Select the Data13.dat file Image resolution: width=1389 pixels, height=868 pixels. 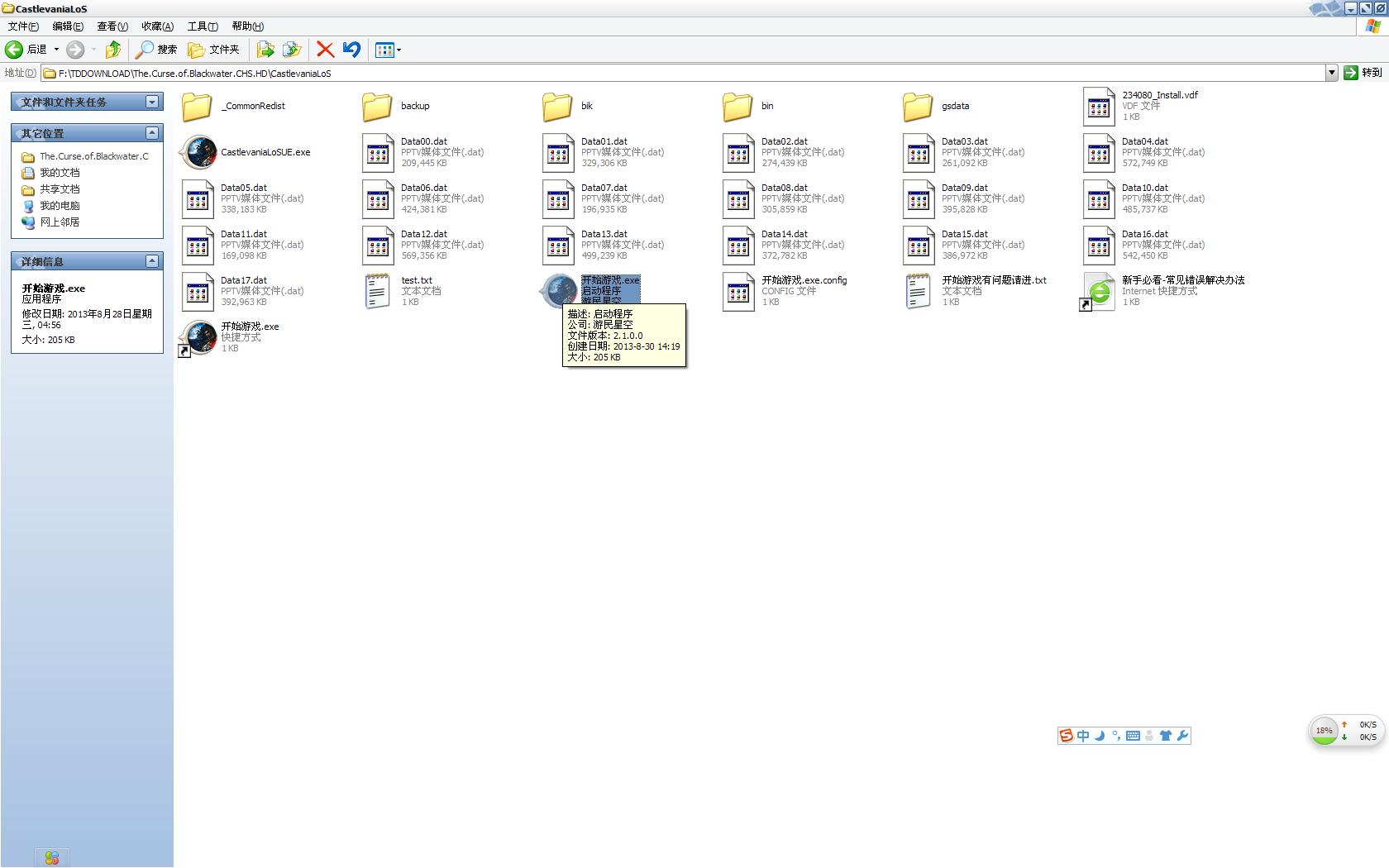click(x=603, y=245)
